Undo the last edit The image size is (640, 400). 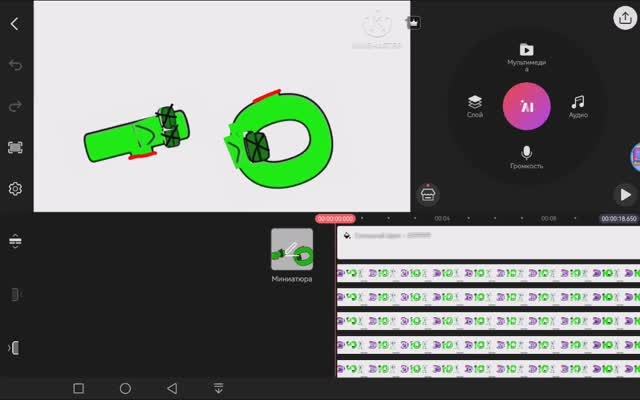pyautogui.click(x=15, y=65)
